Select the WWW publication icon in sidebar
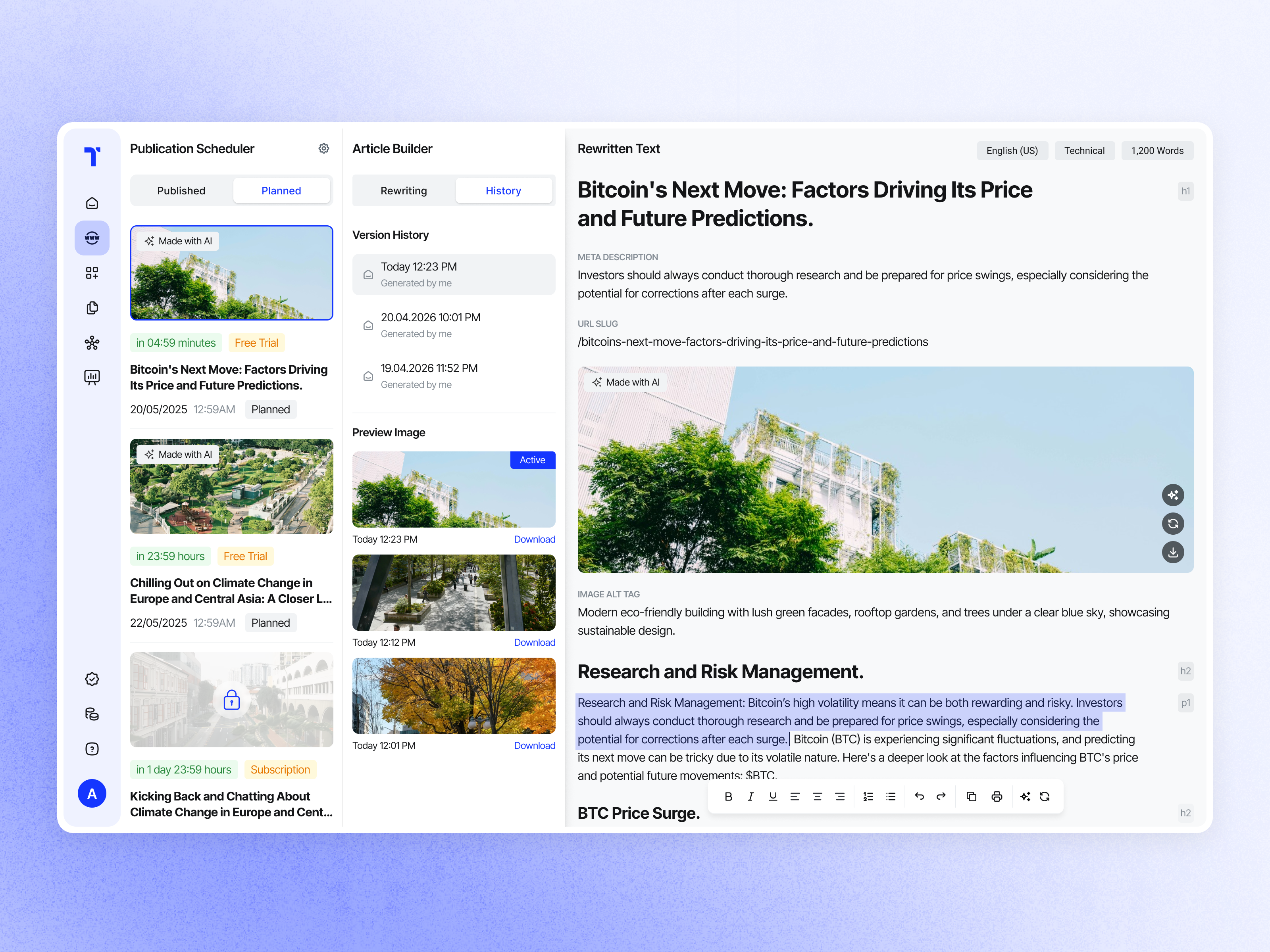This screenshot has height=952, width=1270. click(92, 238)
